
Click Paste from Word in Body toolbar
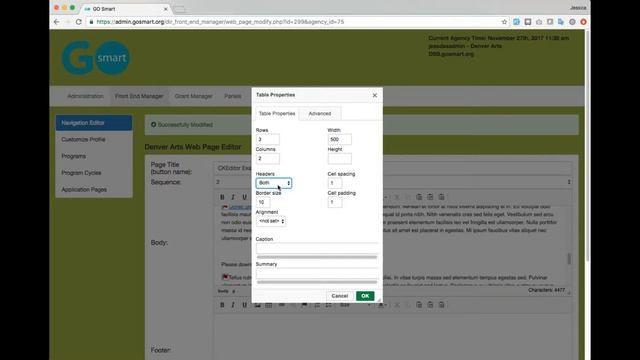click(441, 197)
